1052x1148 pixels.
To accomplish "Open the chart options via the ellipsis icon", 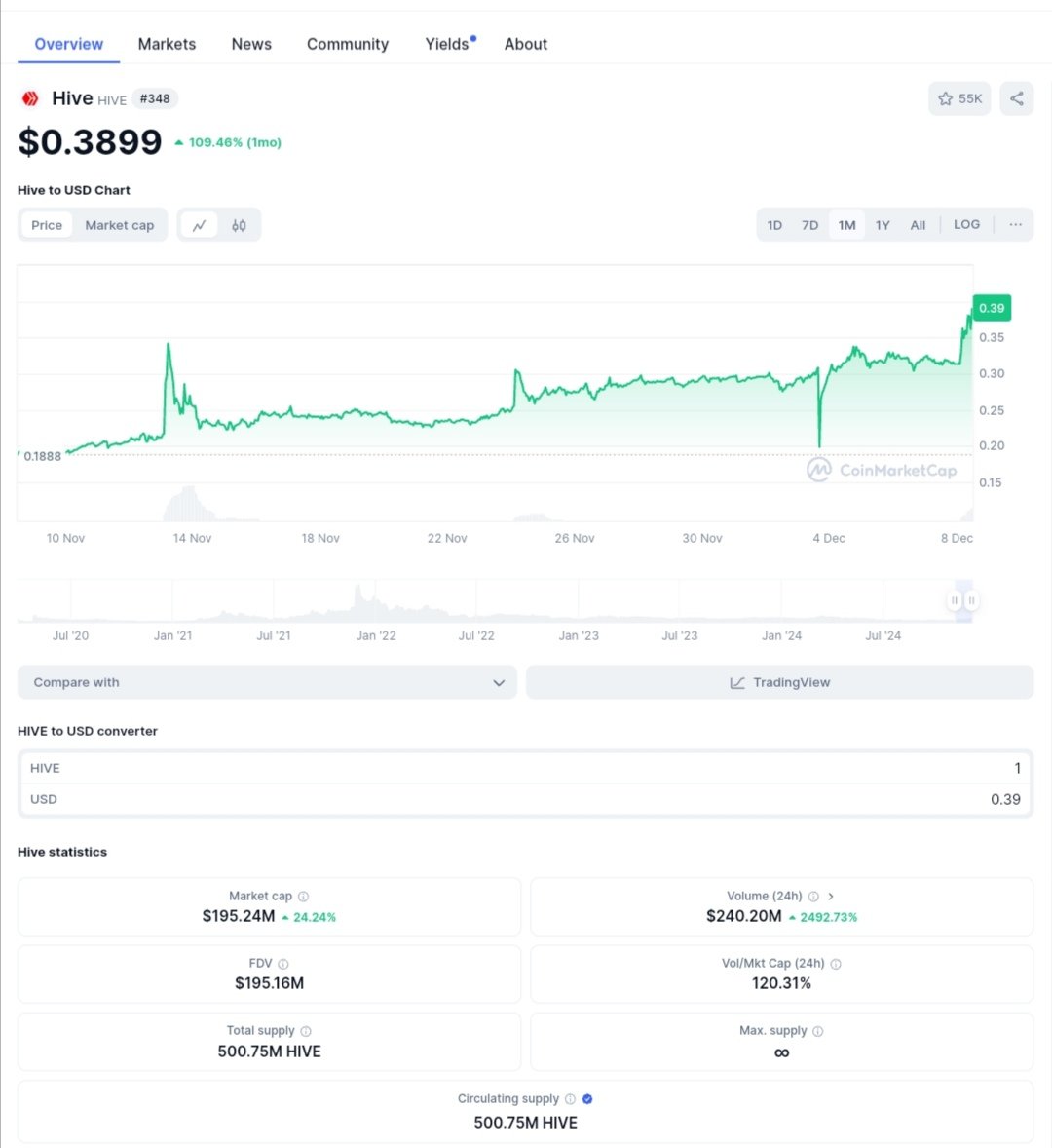I will coord(1015,224).
